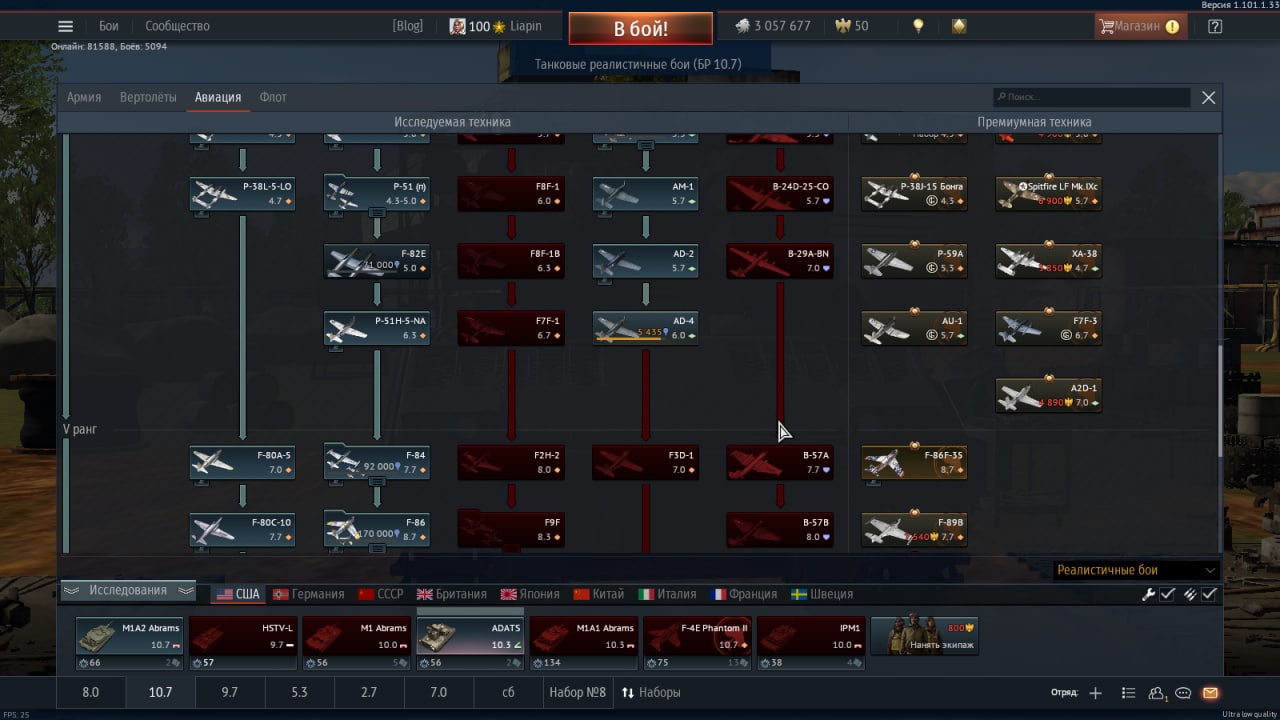Select the locked F7F-1 aircraft
This screenshot has width=1280, height=720.
tap(511, 328)
